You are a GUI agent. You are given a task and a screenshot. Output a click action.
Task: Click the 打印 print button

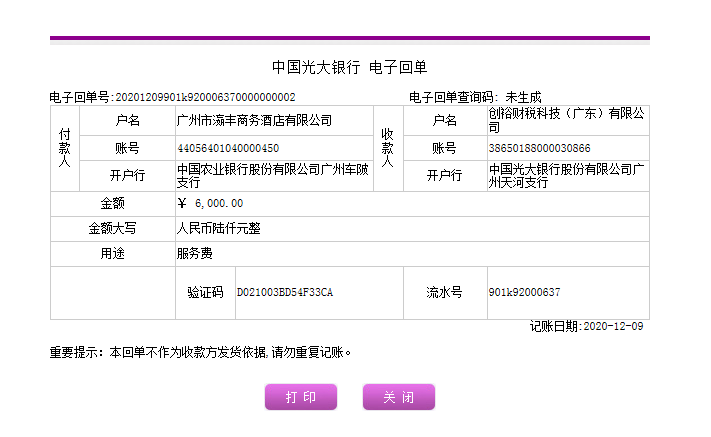(x=301, y=397)
